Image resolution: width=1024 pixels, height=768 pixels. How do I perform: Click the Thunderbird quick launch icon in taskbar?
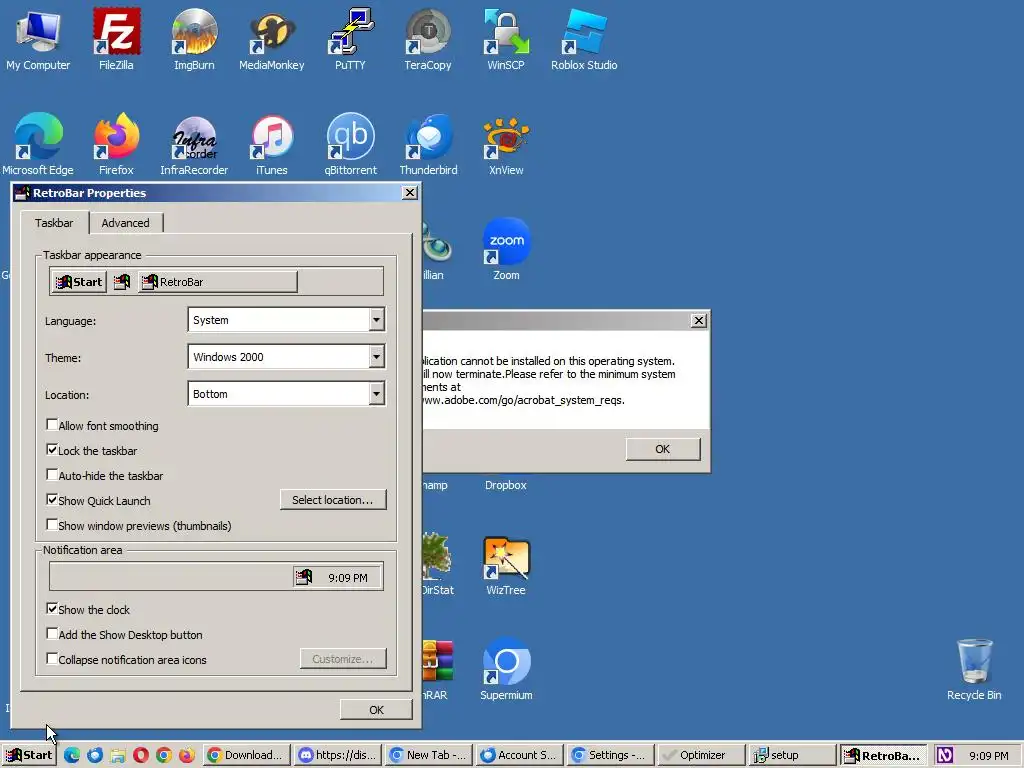point(95,756)
